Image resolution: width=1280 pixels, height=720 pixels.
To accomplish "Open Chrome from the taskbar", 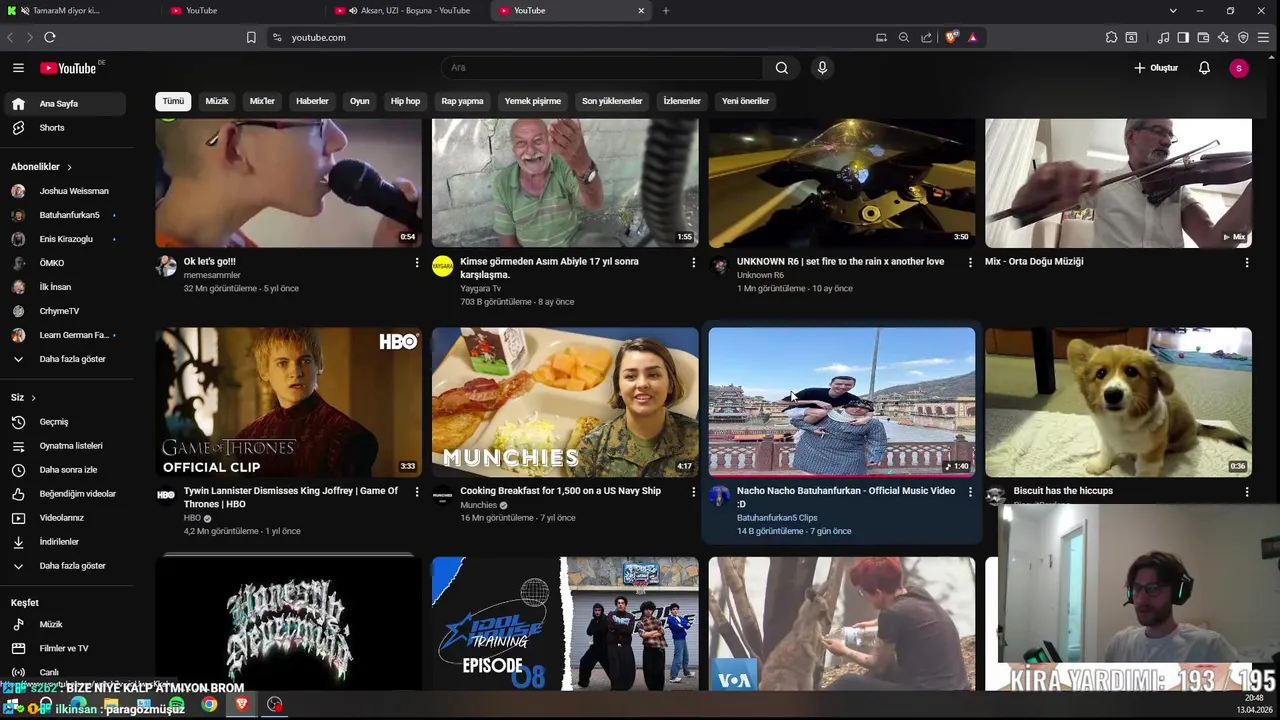I will 209,704.
